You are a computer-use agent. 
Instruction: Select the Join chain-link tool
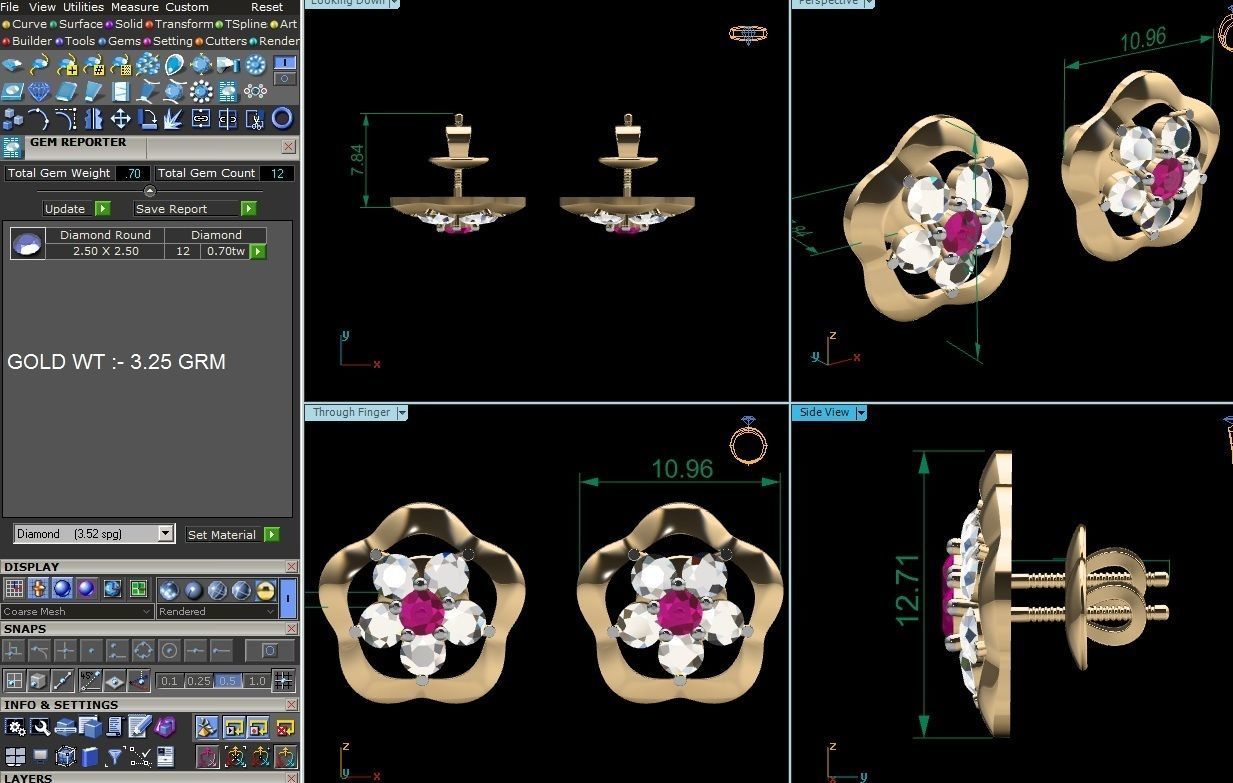click(201, 120)
